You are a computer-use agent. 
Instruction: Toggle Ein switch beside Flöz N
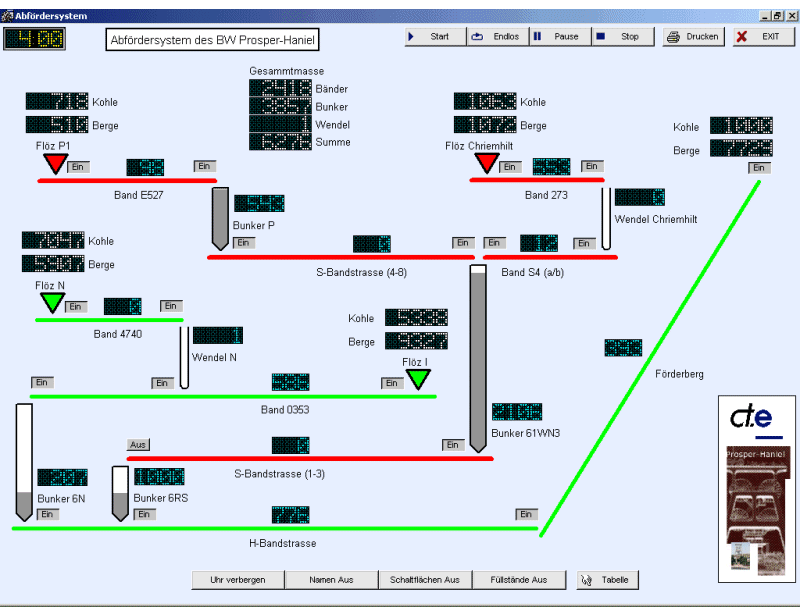coord(76,307)
